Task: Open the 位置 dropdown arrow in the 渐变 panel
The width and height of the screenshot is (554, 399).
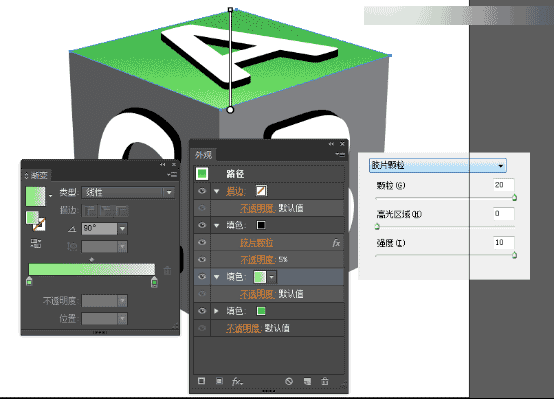Action: coord(122,319)
